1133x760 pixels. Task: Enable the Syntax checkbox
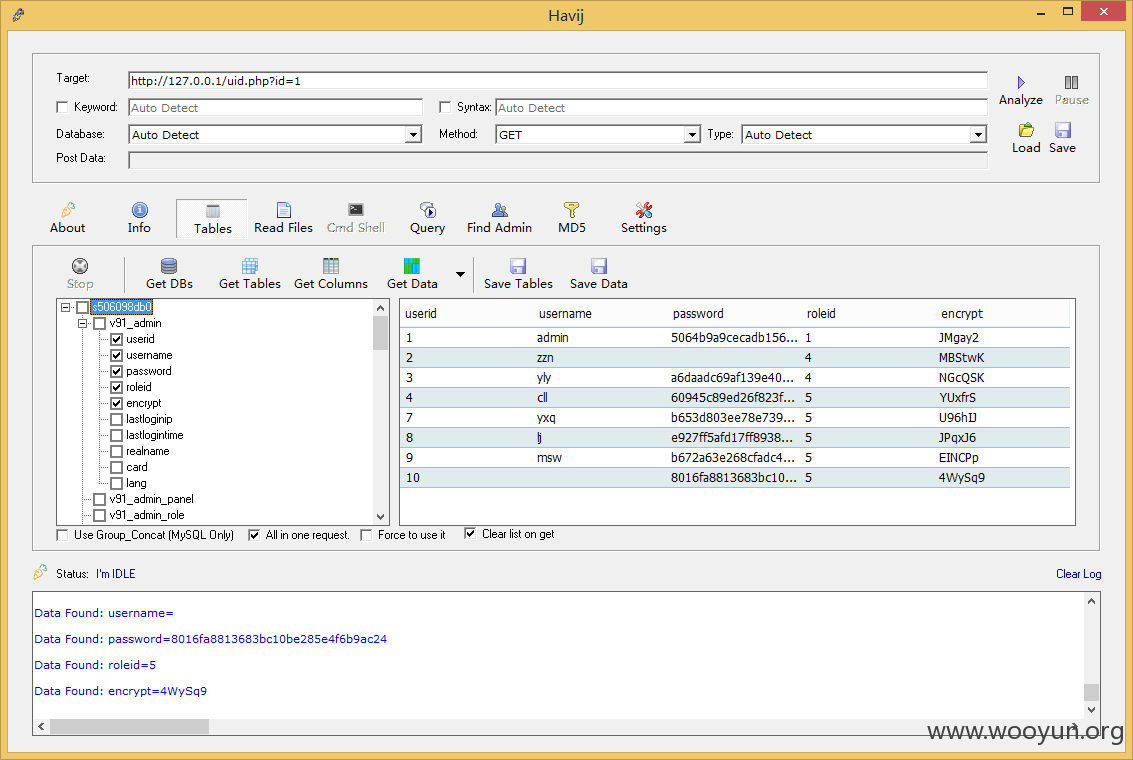click(445, 107)
